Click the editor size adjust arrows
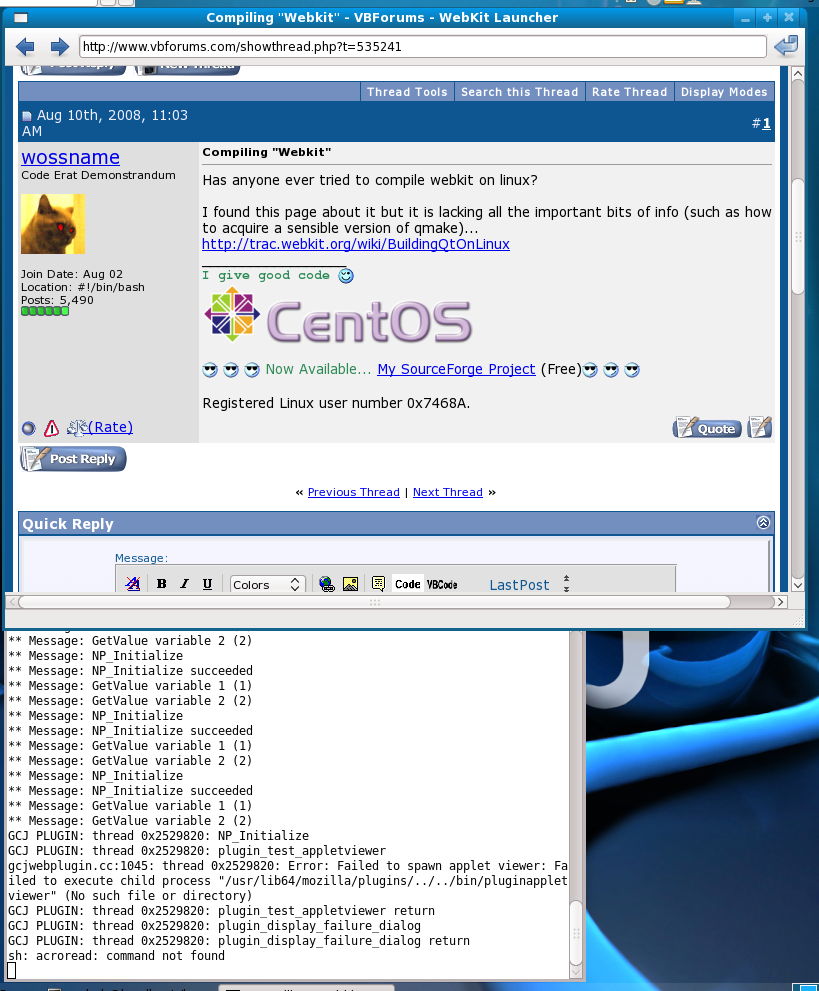The height and width of the screenshot is (991, 819). 566,583
